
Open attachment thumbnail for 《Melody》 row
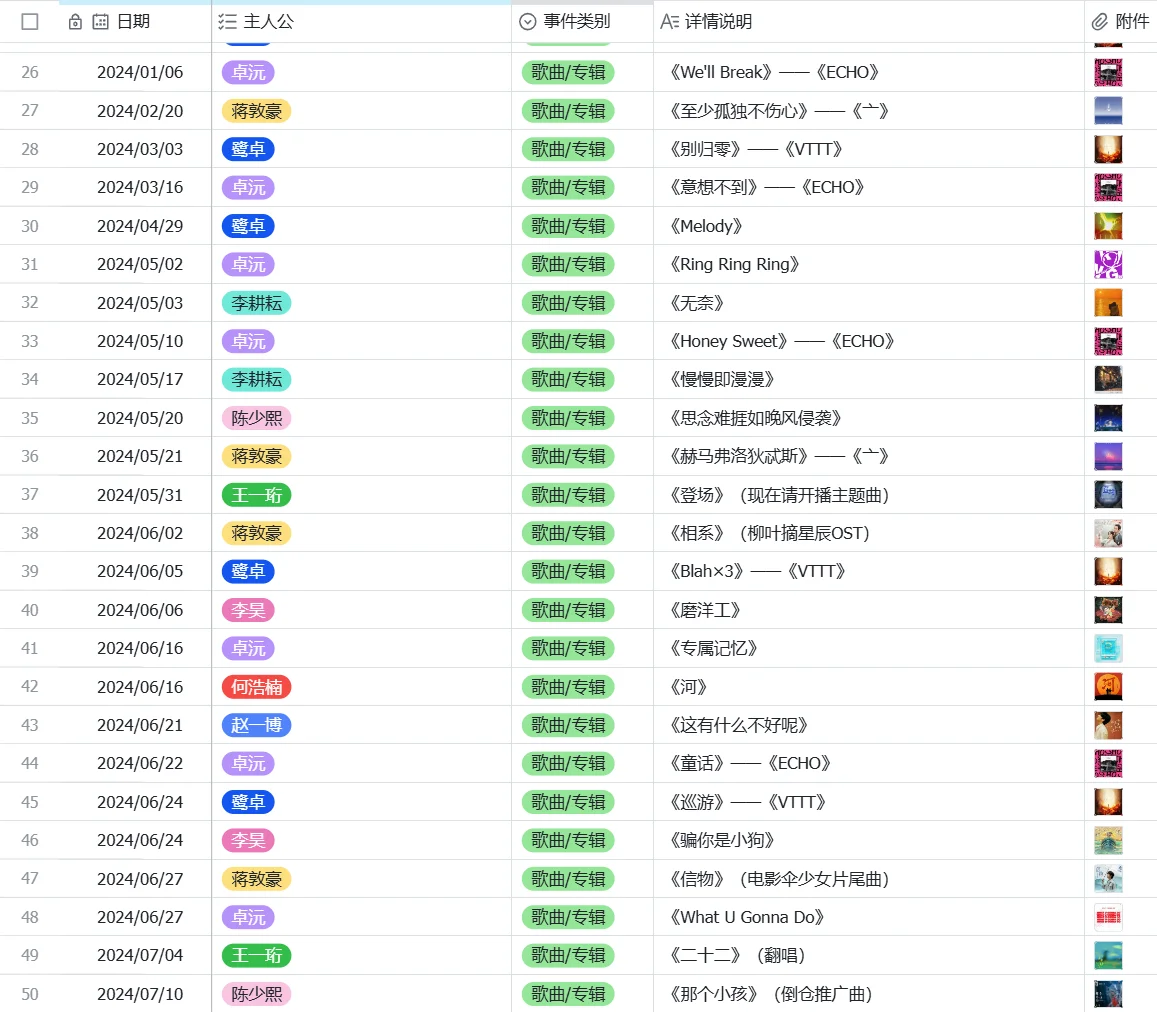1108,226
